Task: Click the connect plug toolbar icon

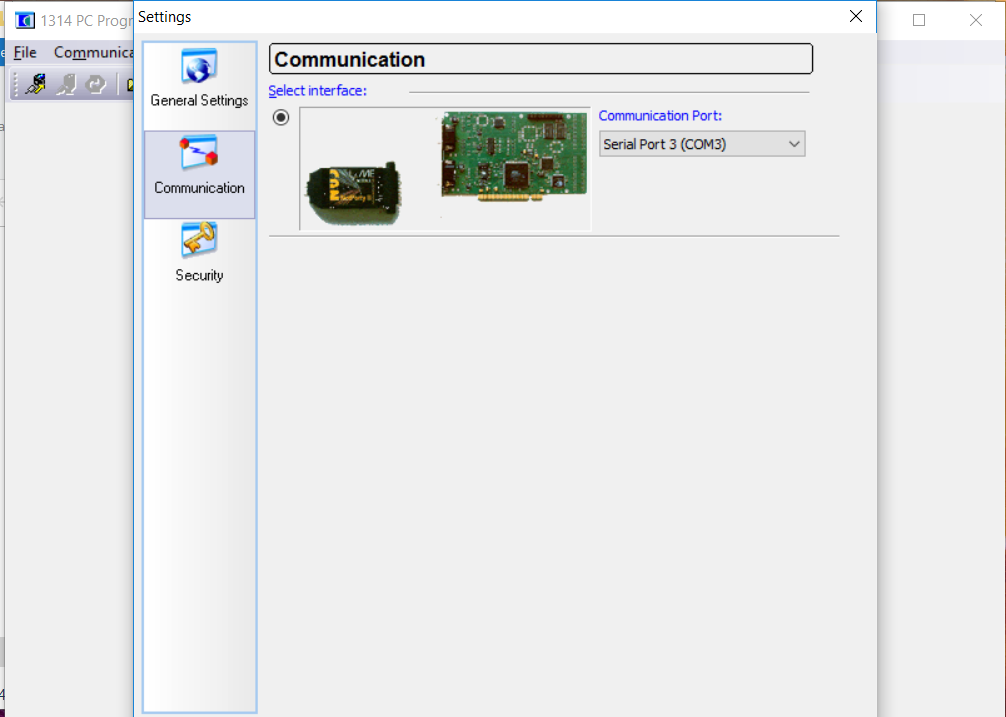Action: click(36, 85)
